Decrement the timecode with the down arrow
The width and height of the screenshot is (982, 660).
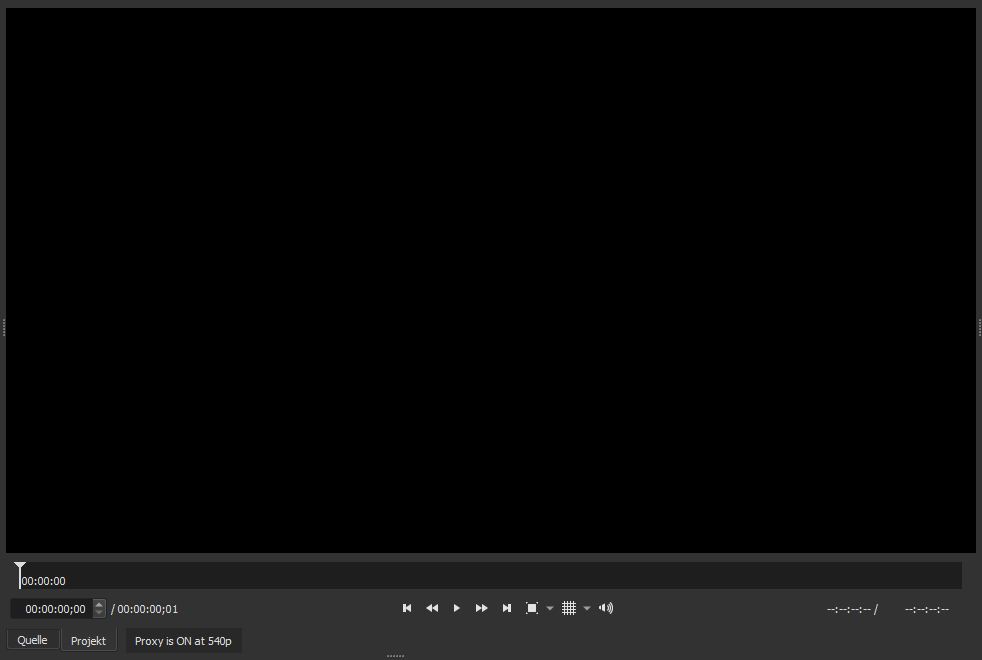pyautogui.click(x=99, y=613)
